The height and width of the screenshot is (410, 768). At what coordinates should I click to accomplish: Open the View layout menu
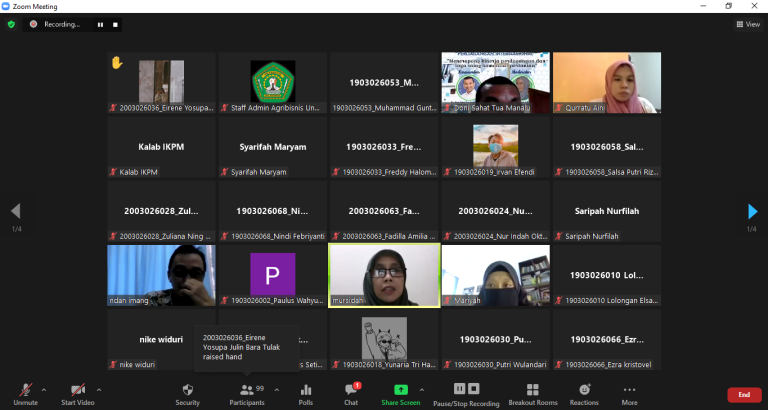[748, 24]
